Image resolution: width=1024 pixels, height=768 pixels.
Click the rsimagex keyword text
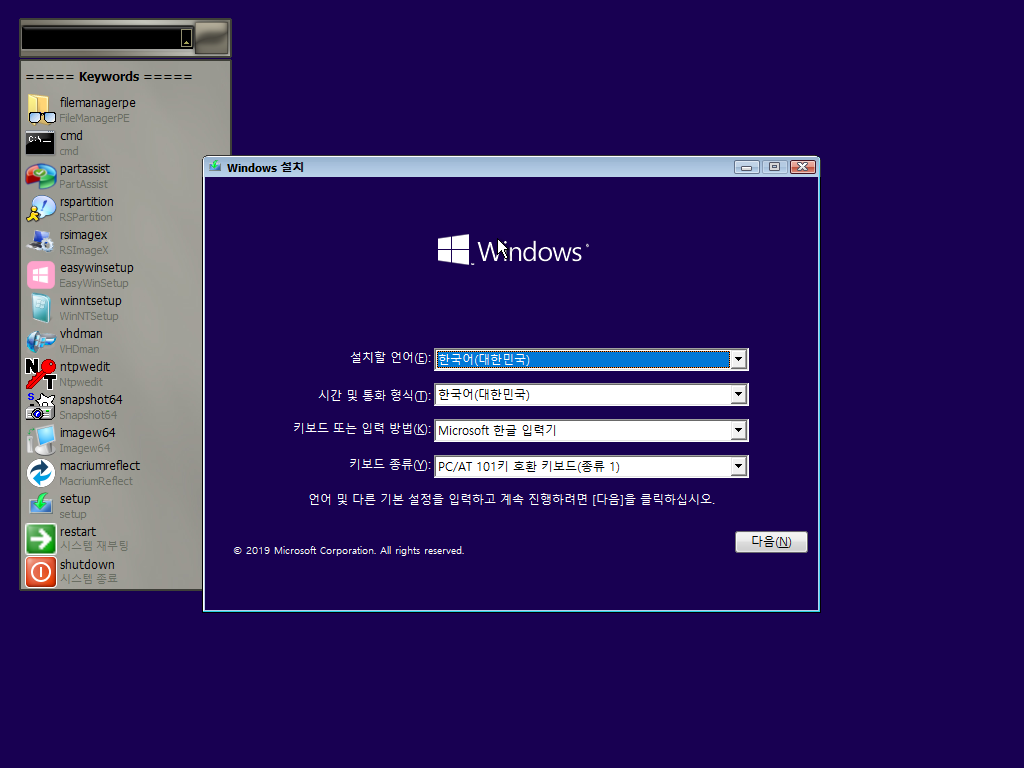[x=84, y=234]
